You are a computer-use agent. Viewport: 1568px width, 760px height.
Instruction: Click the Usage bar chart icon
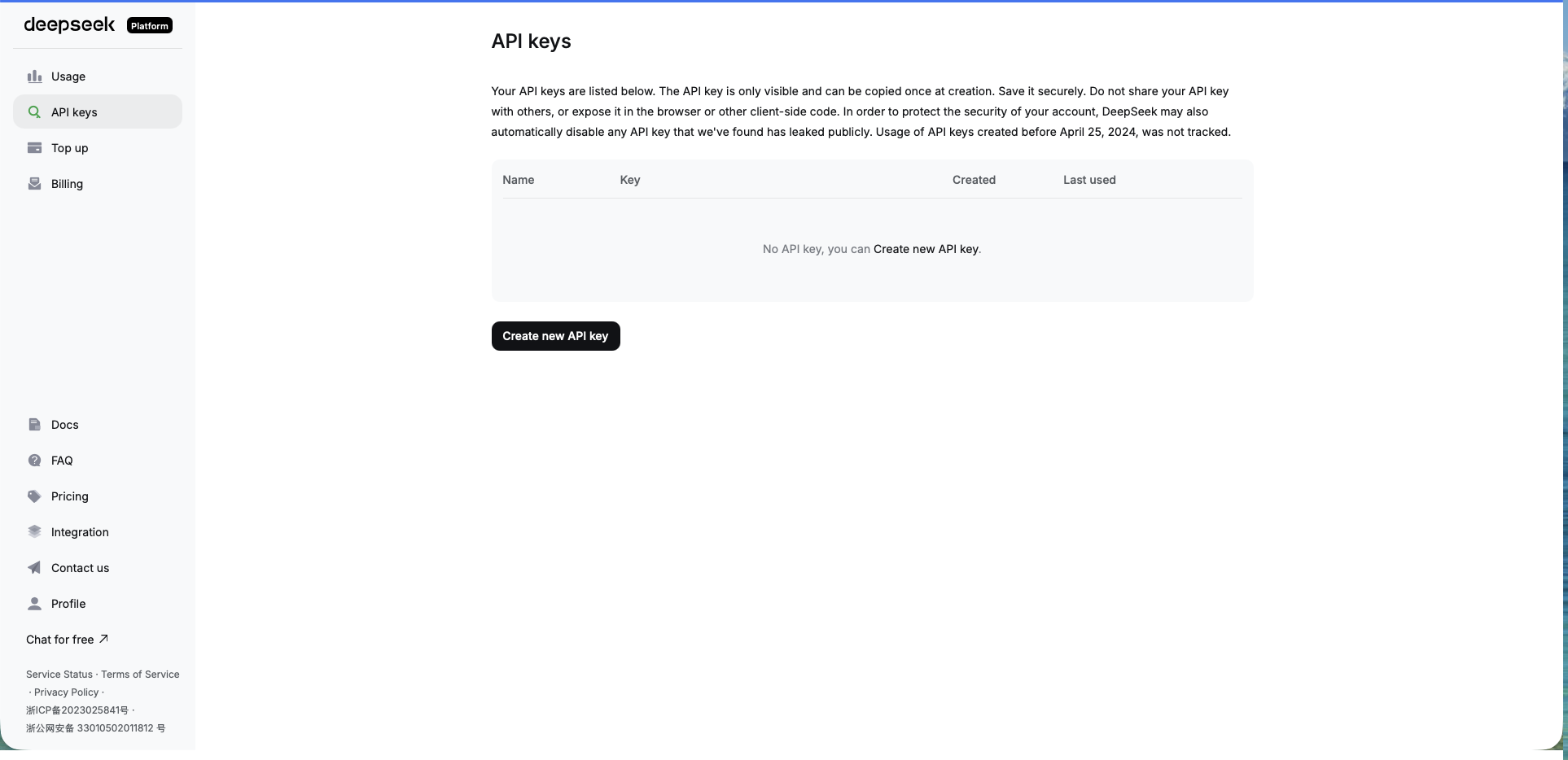tap(34, 76)
